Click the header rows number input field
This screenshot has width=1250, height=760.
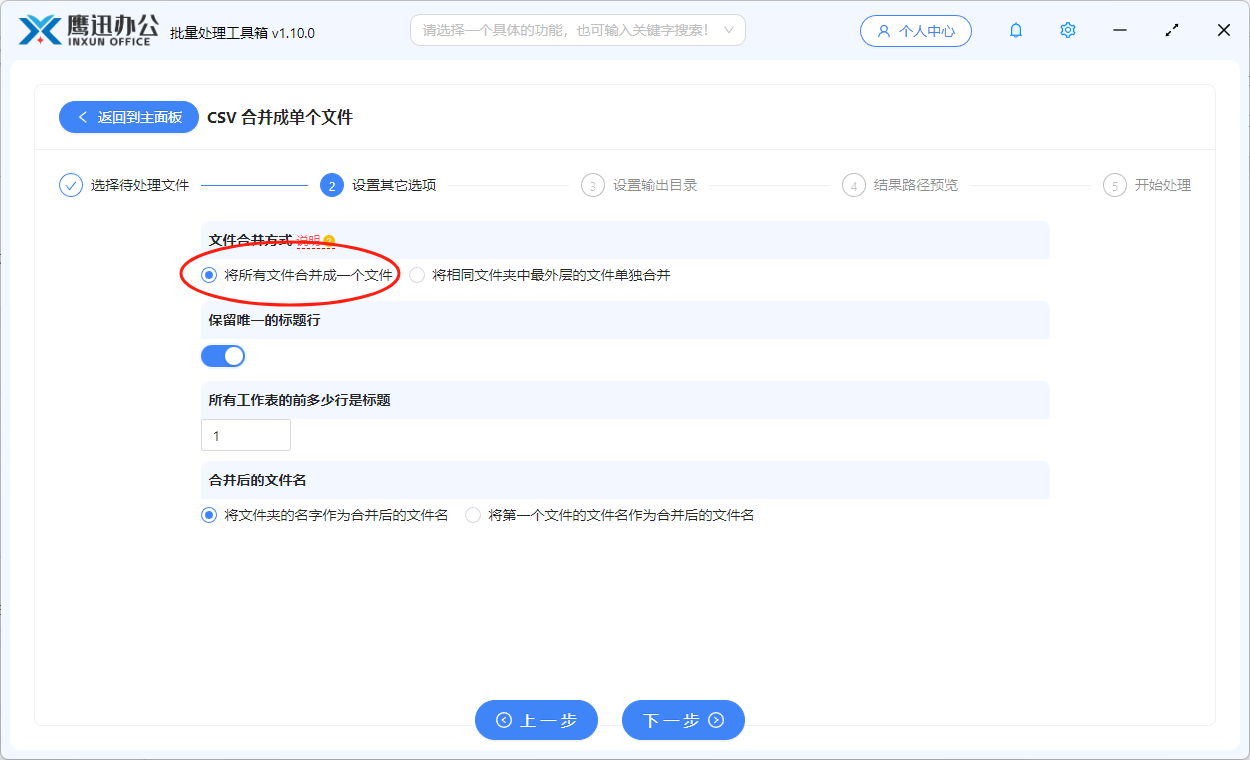(x=246, y=434)
